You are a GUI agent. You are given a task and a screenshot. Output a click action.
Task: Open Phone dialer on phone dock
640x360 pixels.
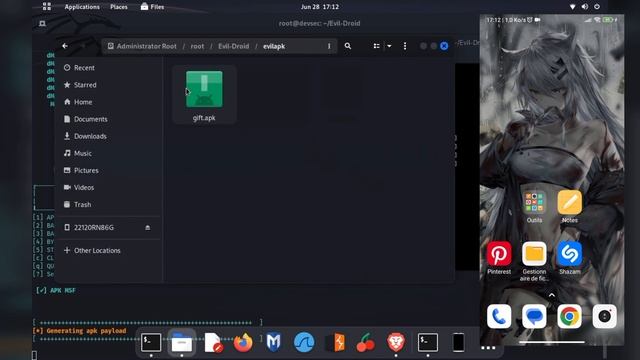click(499, 316)
